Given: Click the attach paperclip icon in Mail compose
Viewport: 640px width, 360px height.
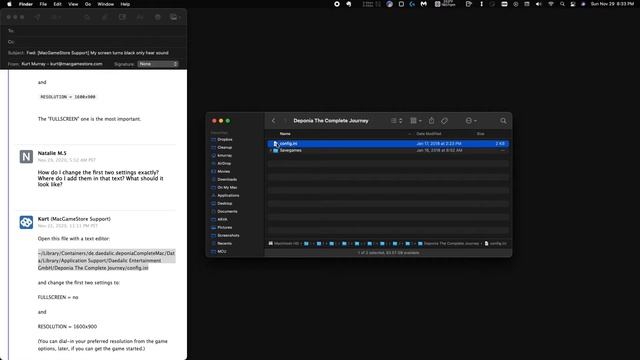Looking at the screenshot, I should click(x=104, y=17).
